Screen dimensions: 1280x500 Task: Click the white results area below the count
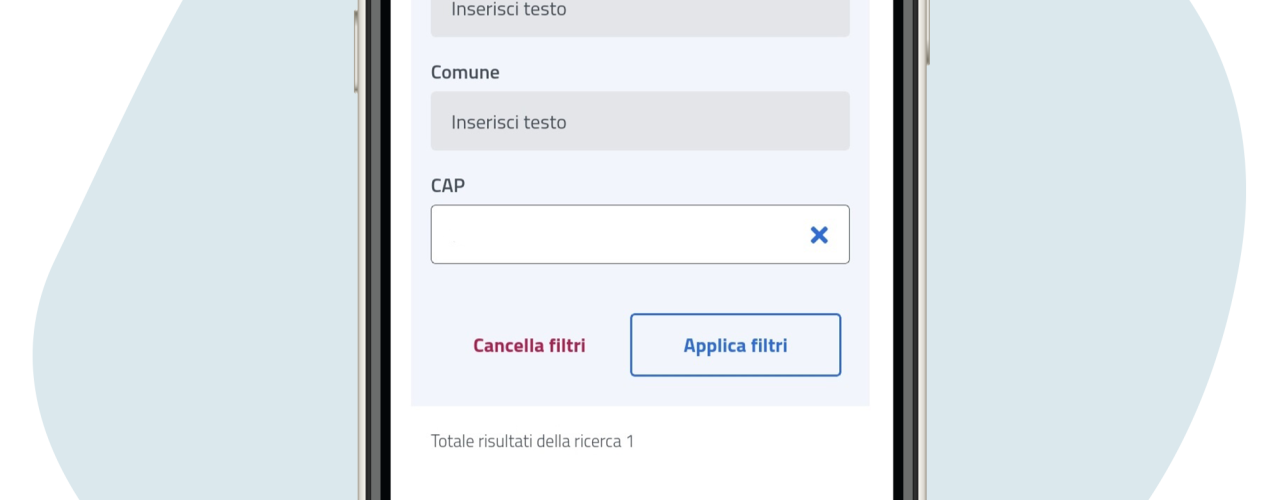tap(640, 478)
